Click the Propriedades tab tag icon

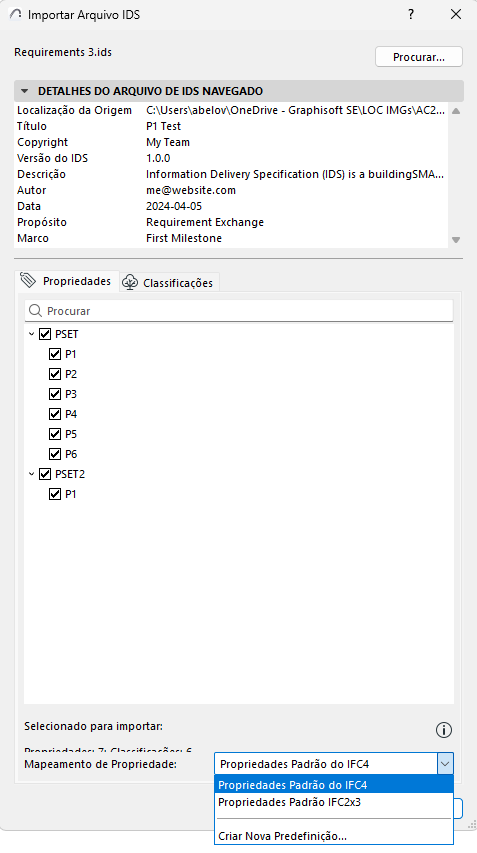pos(28,281)
